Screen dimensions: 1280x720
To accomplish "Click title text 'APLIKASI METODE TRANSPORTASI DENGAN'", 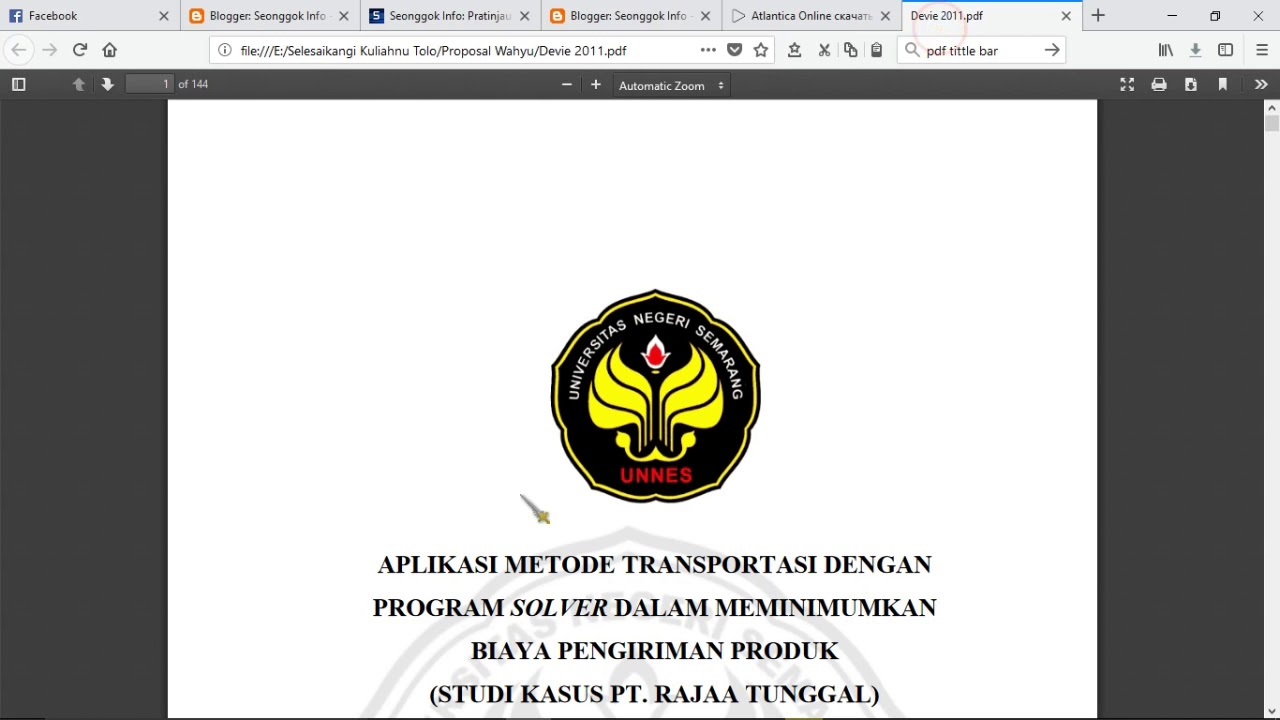I will point(654,565).
